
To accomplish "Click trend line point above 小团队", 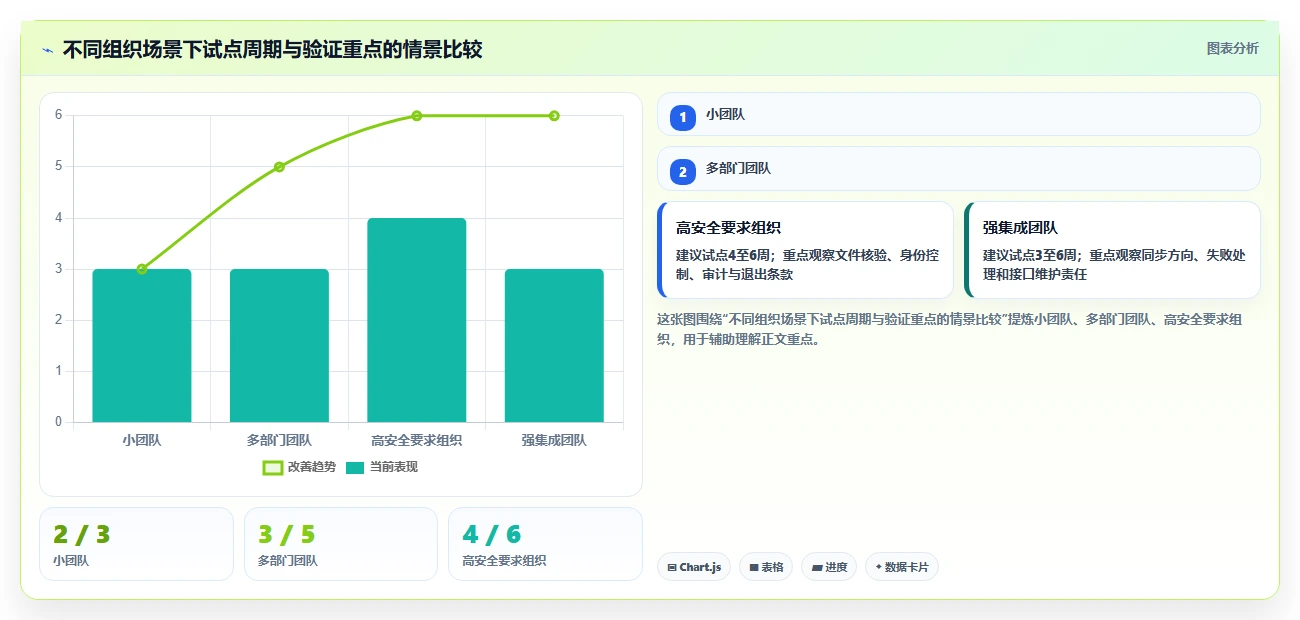I will pos(142,269).
